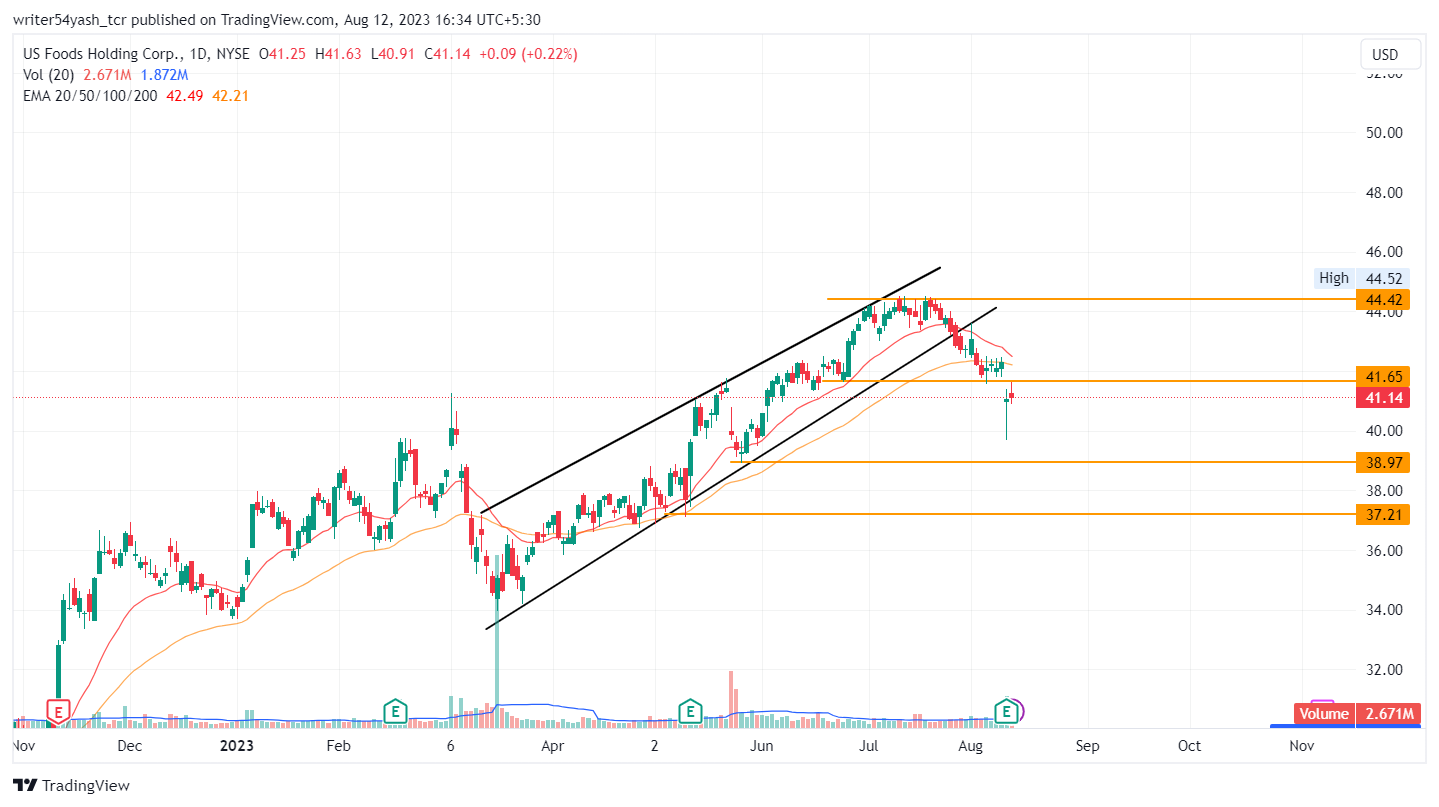Click the green earnings marker near February
The image size is (1439, 807).
[396, 712]
